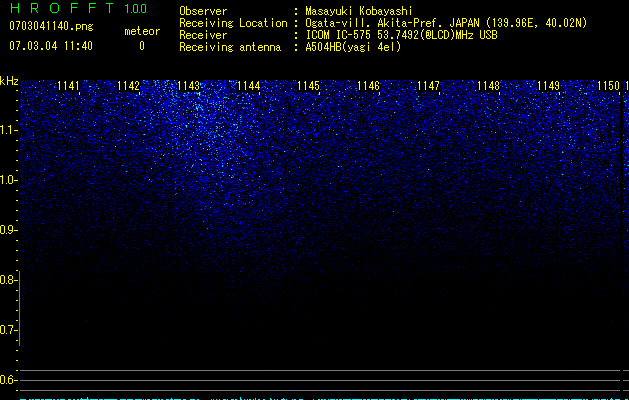Click the 1146 time axis marker

pos(368,86)
